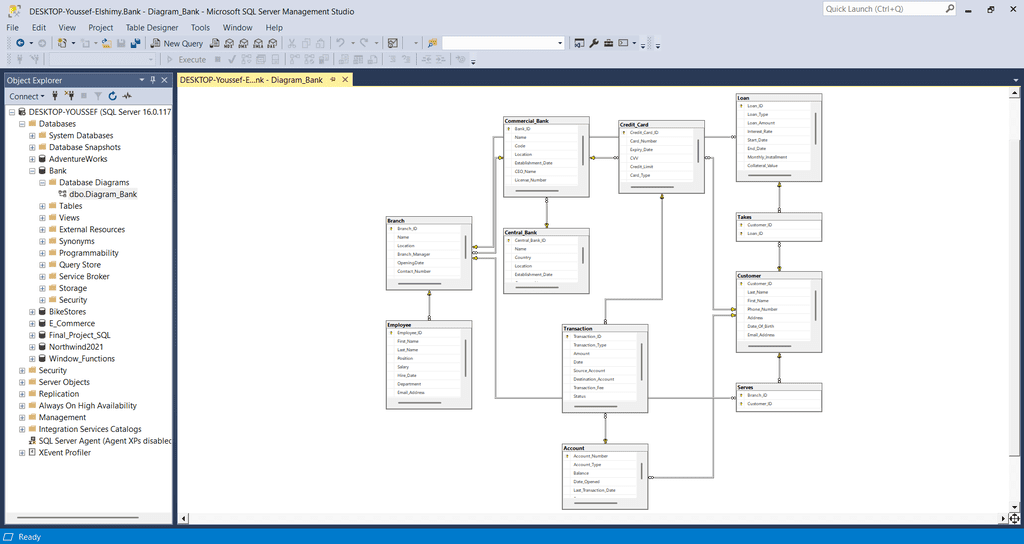Click the diagram's vertical scrollbar
1024x544 pixels.
coord(1016,300)
